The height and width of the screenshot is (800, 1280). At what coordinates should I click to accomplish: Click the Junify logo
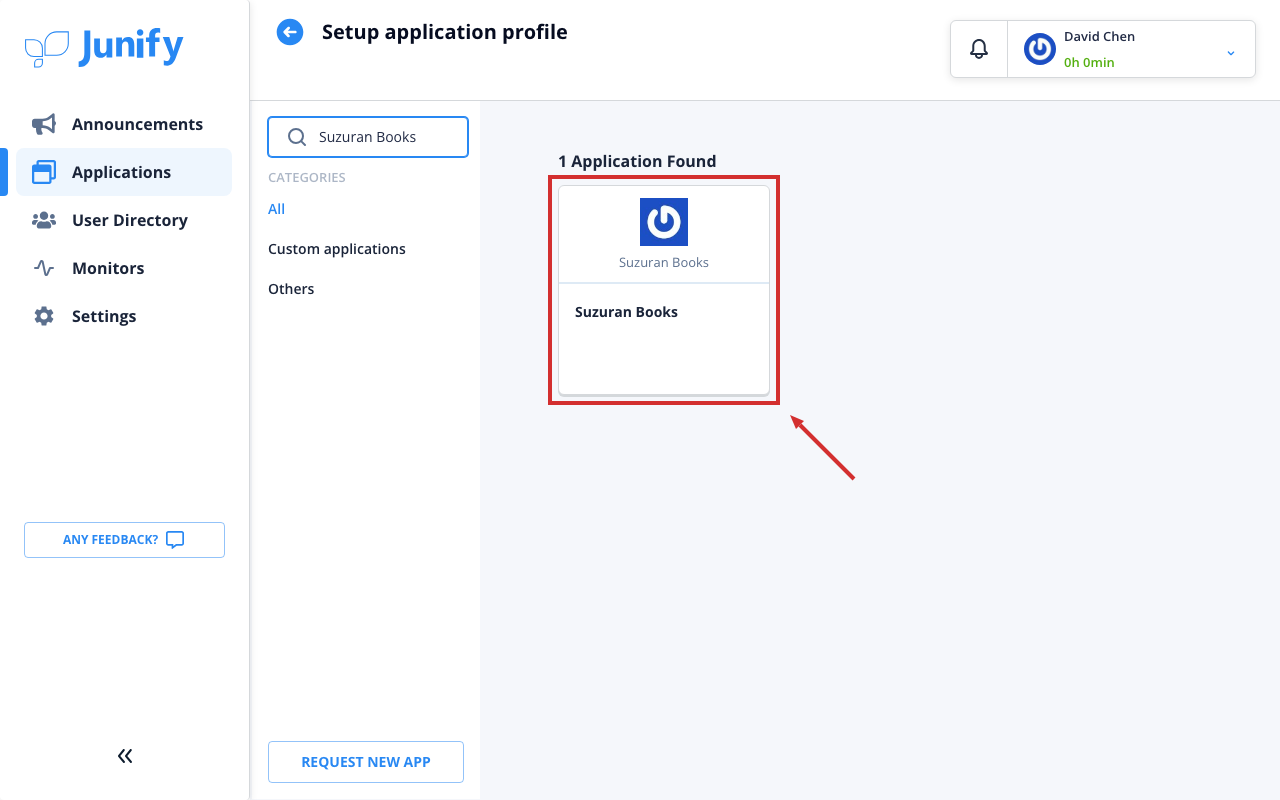click(104, 48)
